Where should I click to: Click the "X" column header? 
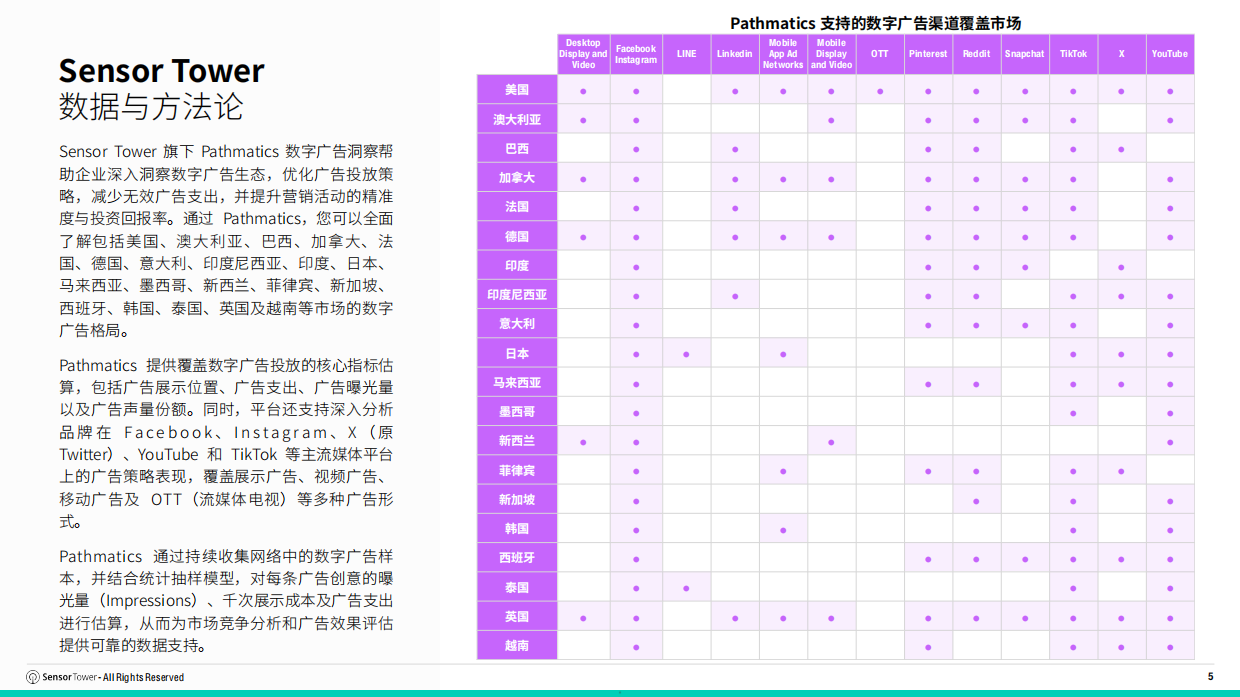click(x=1121, y=54)
